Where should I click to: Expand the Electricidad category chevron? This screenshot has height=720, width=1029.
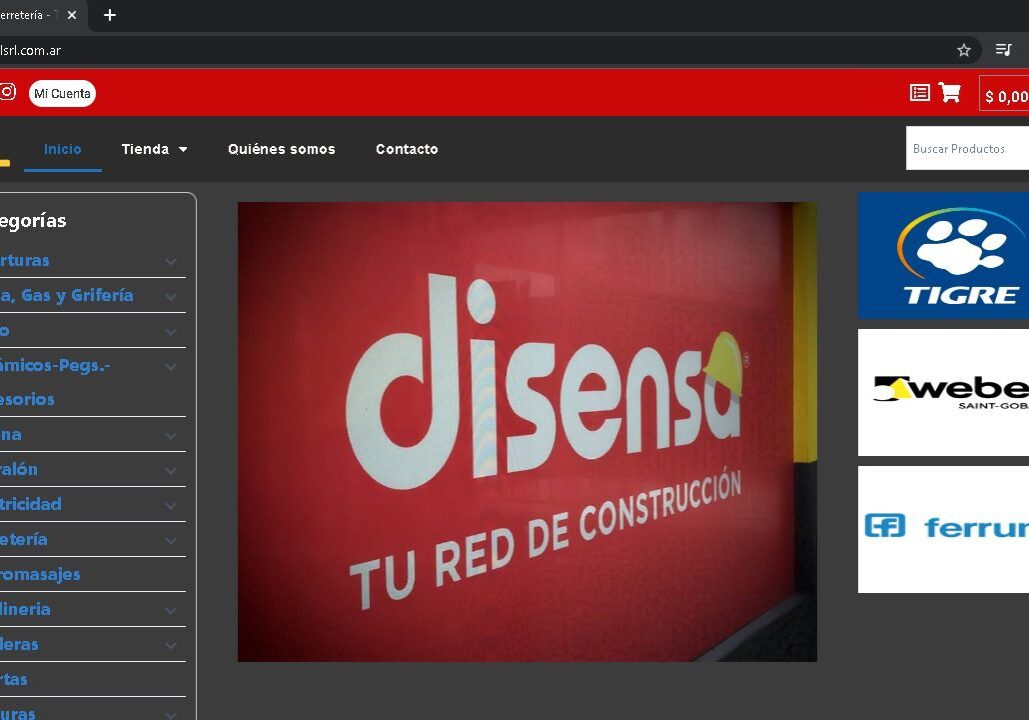pos(171,505)
